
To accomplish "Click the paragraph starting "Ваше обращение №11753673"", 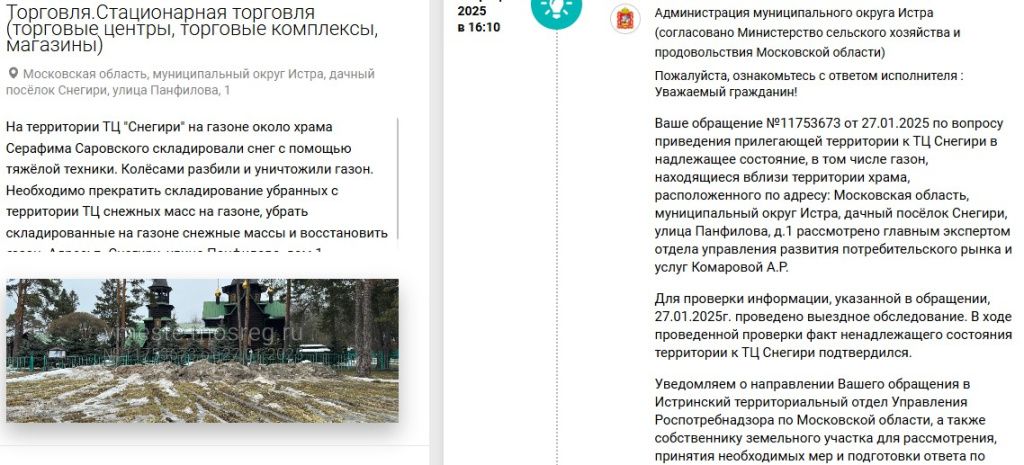I will click(833, 195).
